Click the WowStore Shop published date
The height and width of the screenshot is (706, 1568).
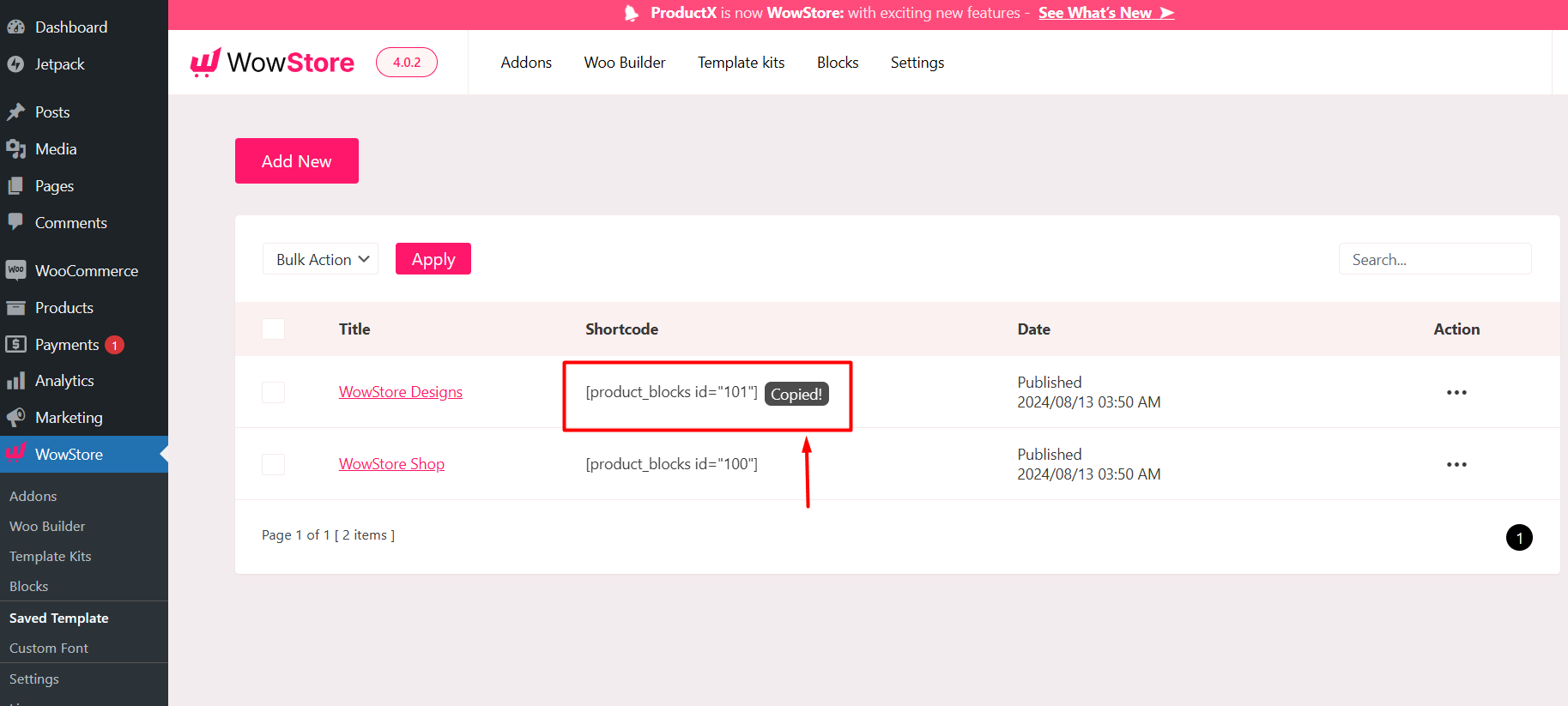click(x=1088, y=464)
